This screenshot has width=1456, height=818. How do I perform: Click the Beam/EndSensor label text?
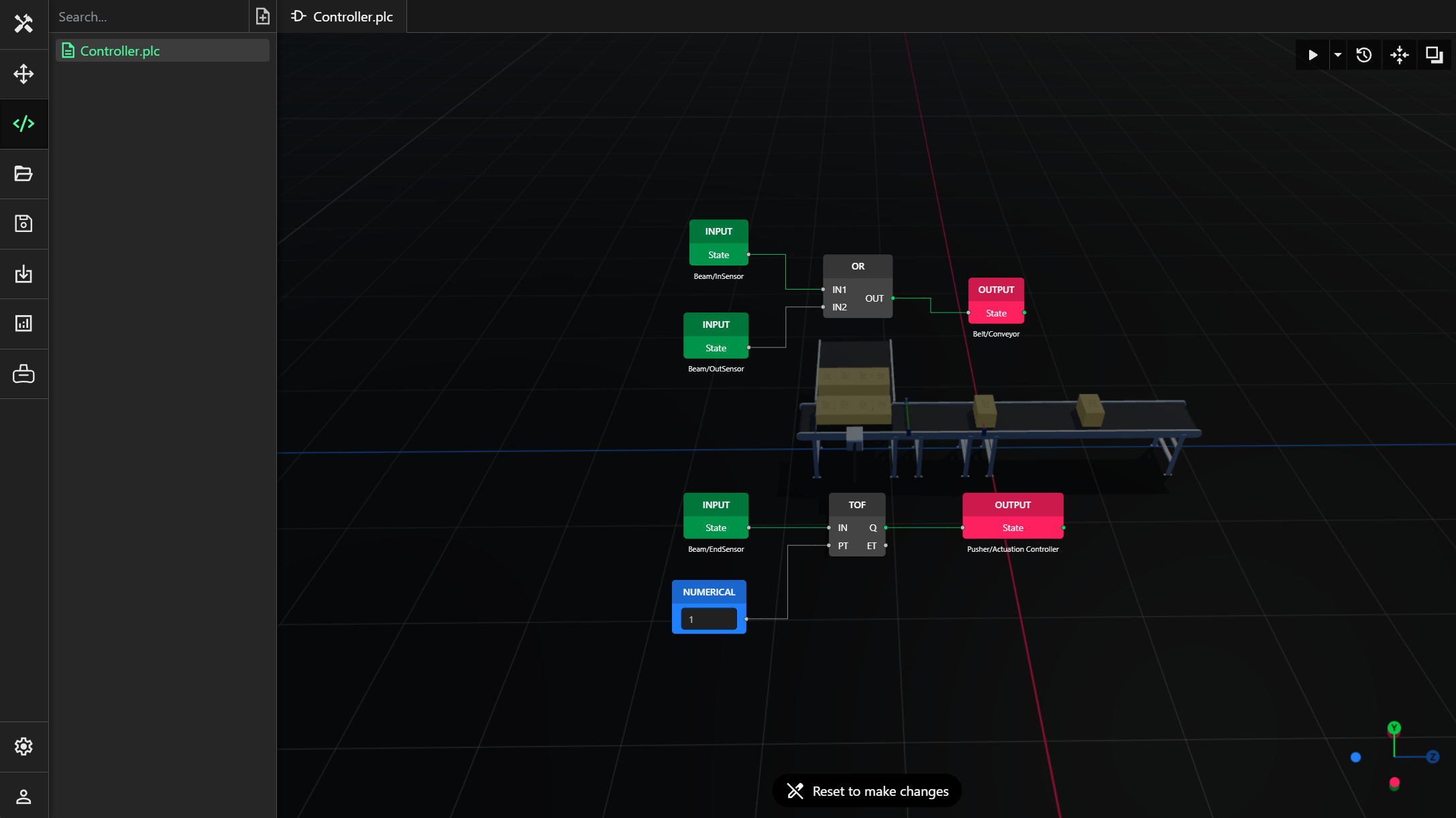[716, 549]
